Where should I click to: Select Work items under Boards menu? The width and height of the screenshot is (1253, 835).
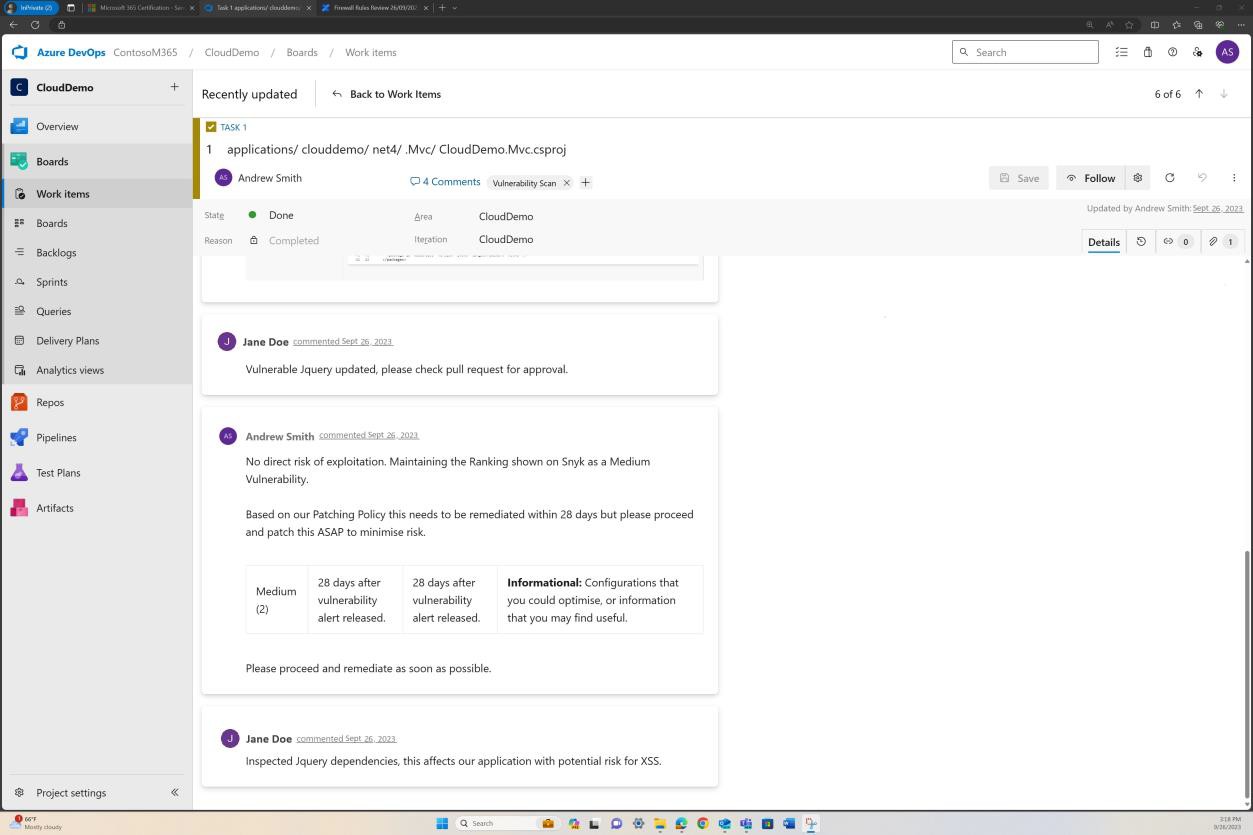click(x=62, y=193)
